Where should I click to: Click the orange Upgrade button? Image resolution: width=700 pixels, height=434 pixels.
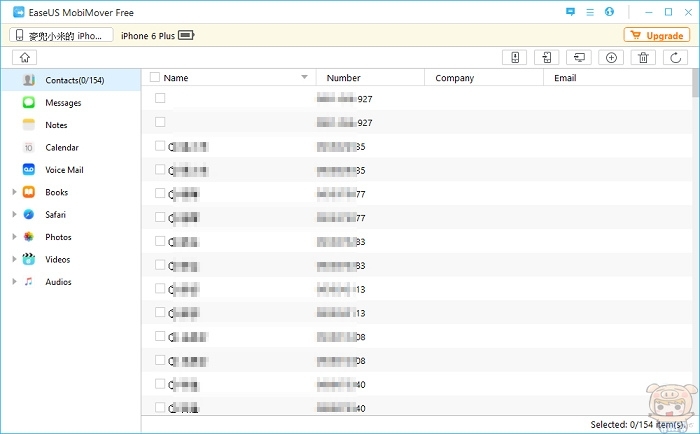[656, 35]
